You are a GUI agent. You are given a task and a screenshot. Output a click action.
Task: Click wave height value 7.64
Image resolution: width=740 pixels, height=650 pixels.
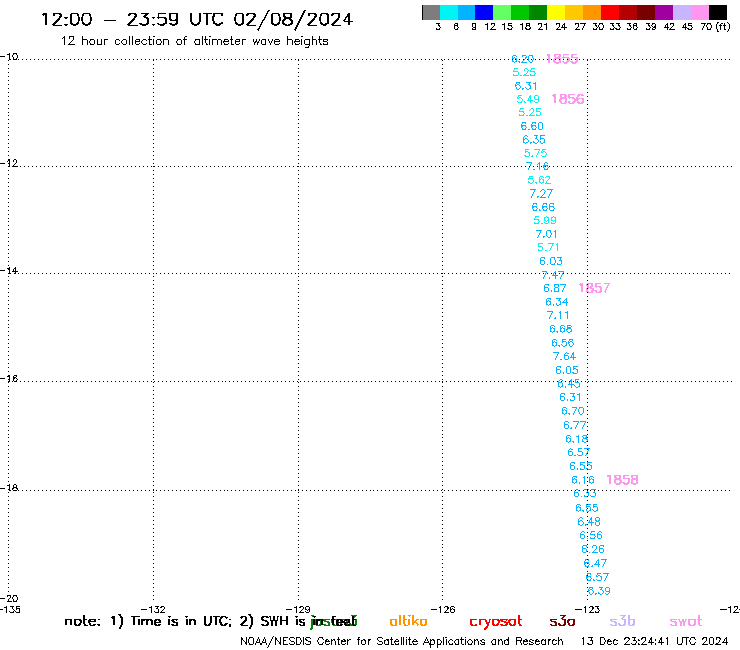[564, 356]
